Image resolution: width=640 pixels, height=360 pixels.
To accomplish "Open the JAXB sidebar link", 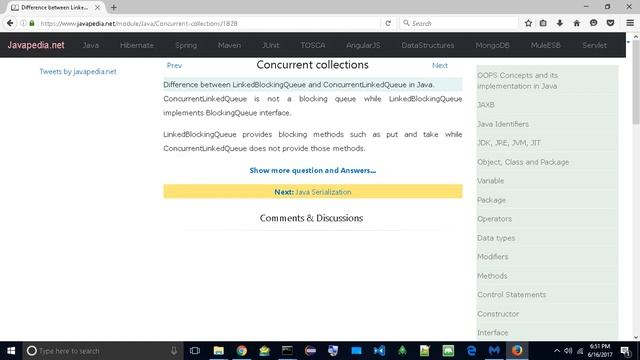I will (x=486, y=105).
